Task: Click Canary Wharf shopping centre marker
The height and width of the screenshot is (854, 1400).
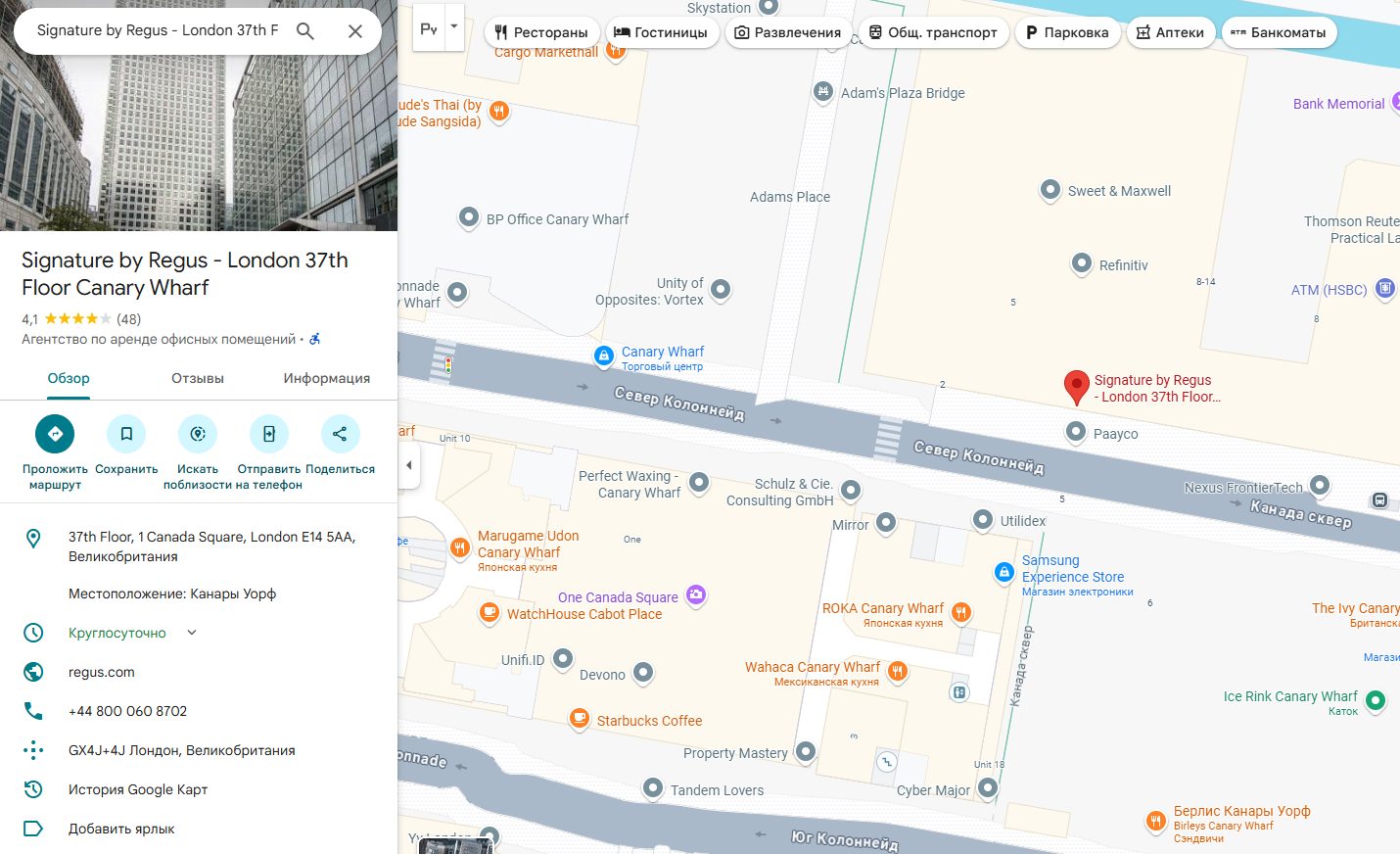Action: 604,356
